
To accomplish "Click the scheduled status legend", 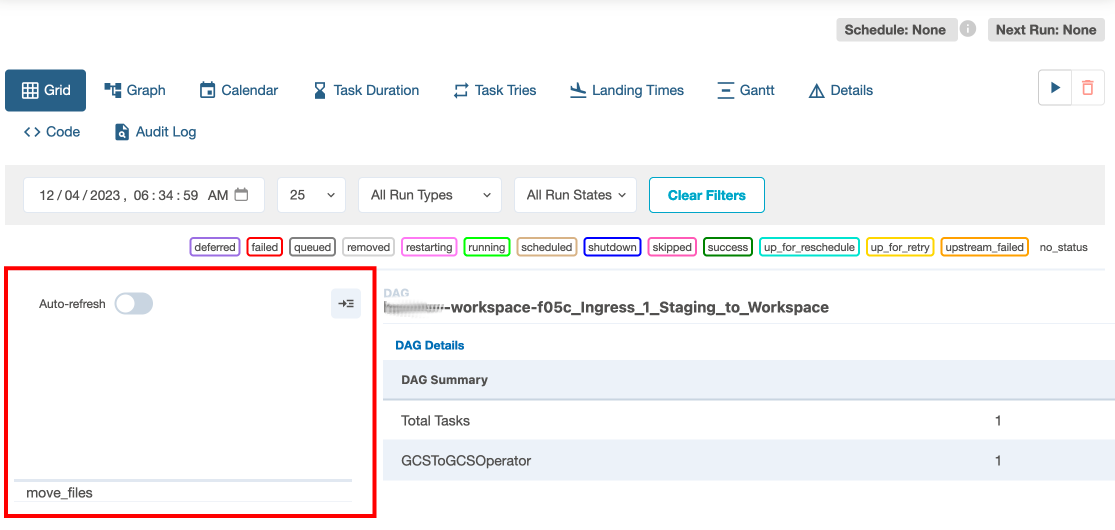I will 547,247.
